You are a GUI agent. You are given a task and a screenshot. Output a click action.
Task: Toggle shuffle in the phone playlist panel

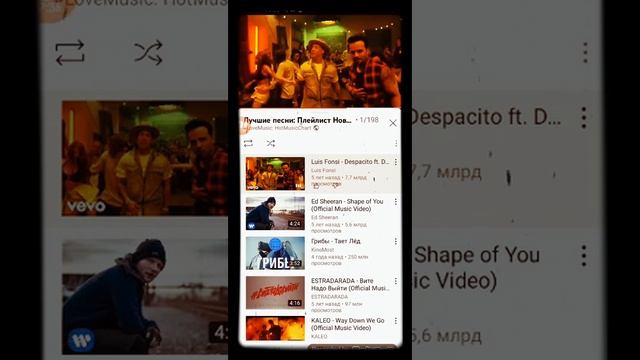pyautogui.click(x=271, y=143)
